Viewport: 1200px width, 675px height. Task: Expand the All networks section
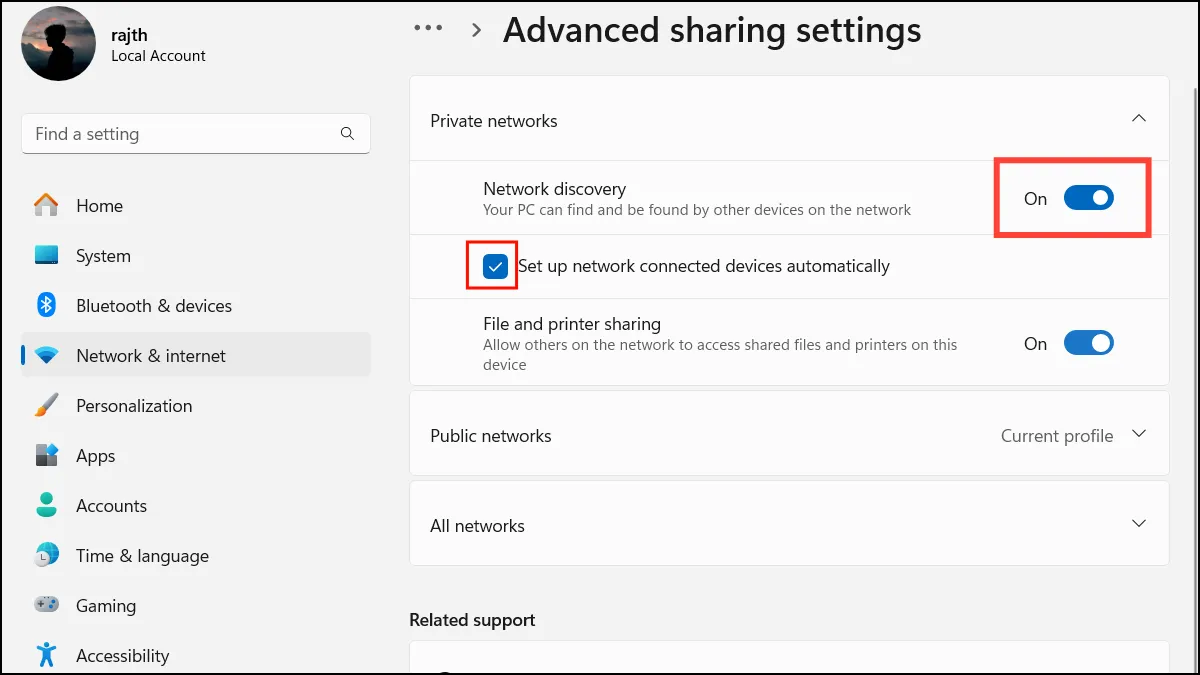click(1138, 524)
